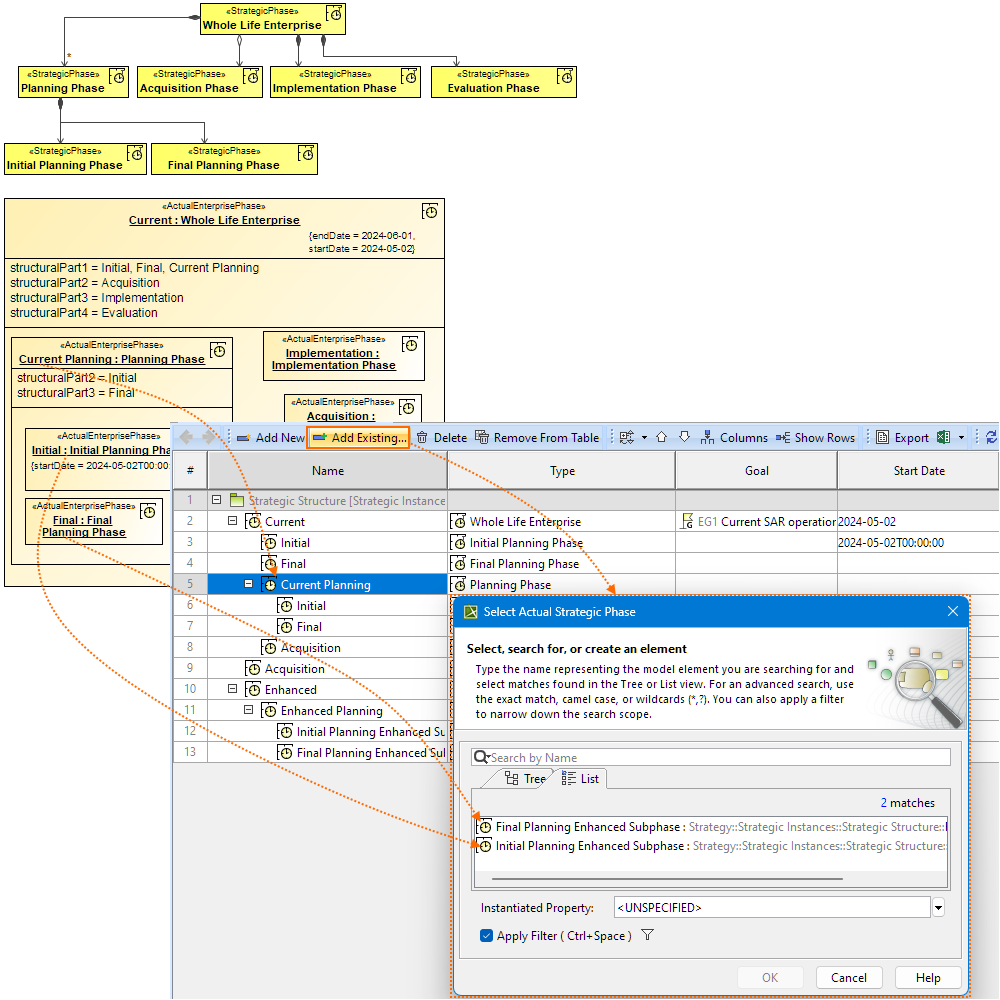Image resolution: width=1000 pixels, height=1000 pixels.
Task: Click the Final Planning Phase type cell
Action: (x=561, y=564)
